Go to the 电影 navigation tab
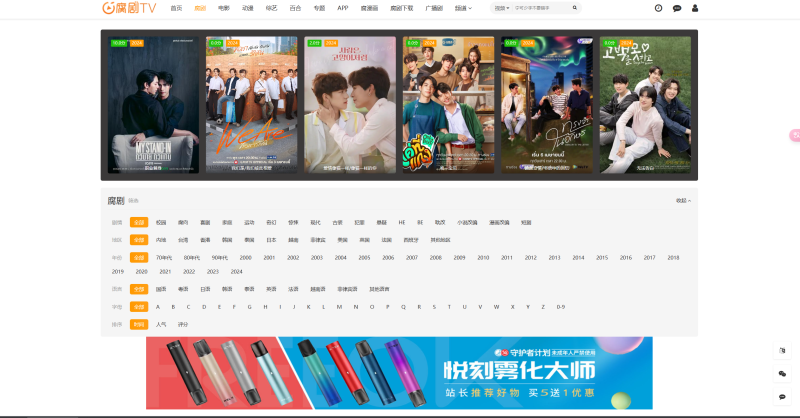Image resolution: width=800 pixels, height=418 pixels. click(x=224, y=8)
